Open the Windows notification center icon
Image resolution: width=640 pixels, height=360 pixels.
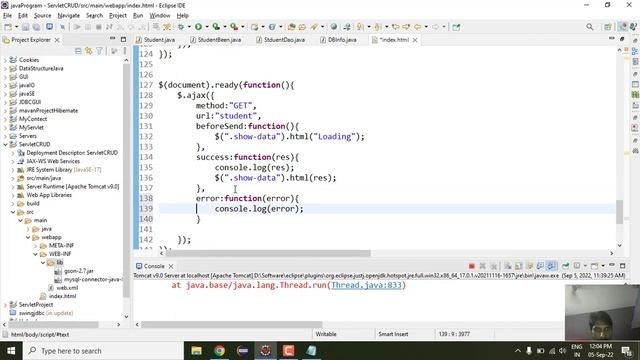(627, 351)
